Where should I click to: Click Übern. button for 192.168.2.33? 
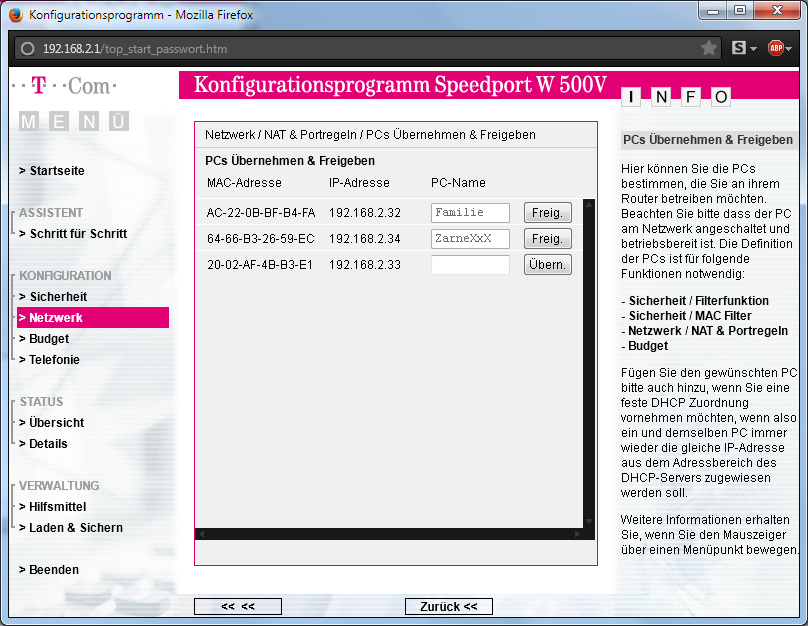(x=548, y=264)
